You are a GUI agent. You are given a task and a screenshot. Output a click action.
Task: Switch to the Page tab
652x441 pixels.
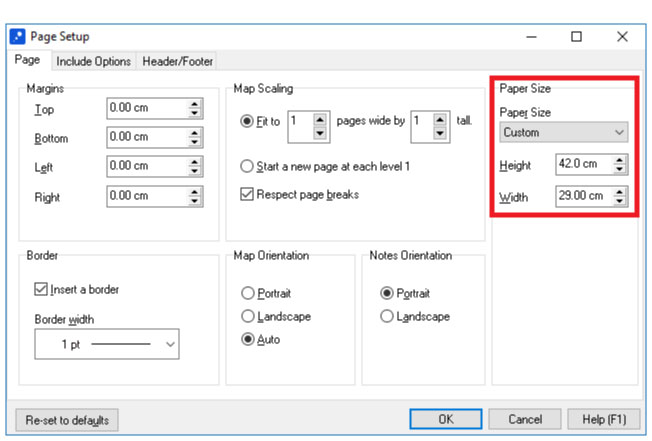pos(27,60)
